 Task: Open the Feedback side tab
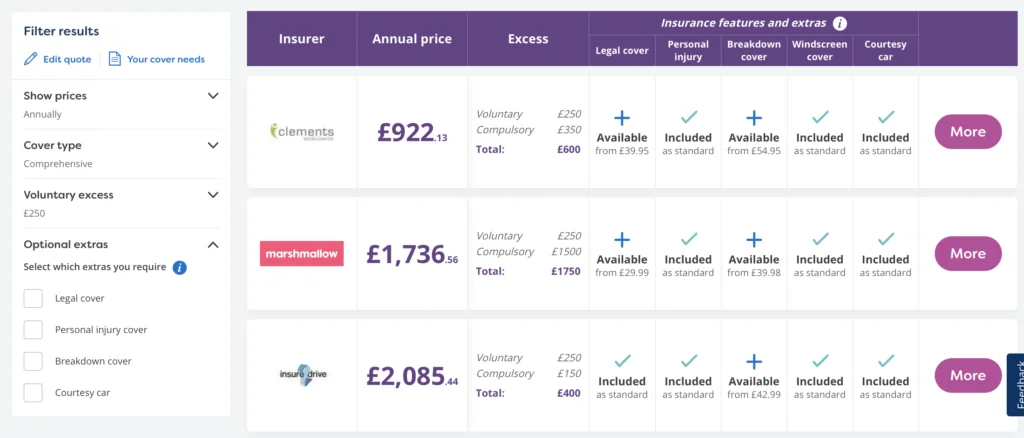[x=1016, y=385]
